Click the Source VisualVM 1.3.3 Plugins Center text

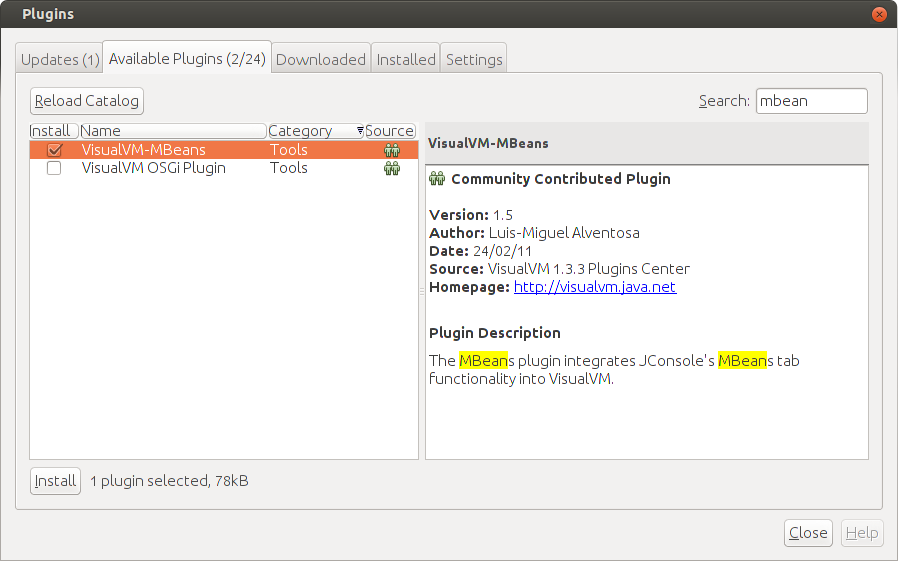560,269
